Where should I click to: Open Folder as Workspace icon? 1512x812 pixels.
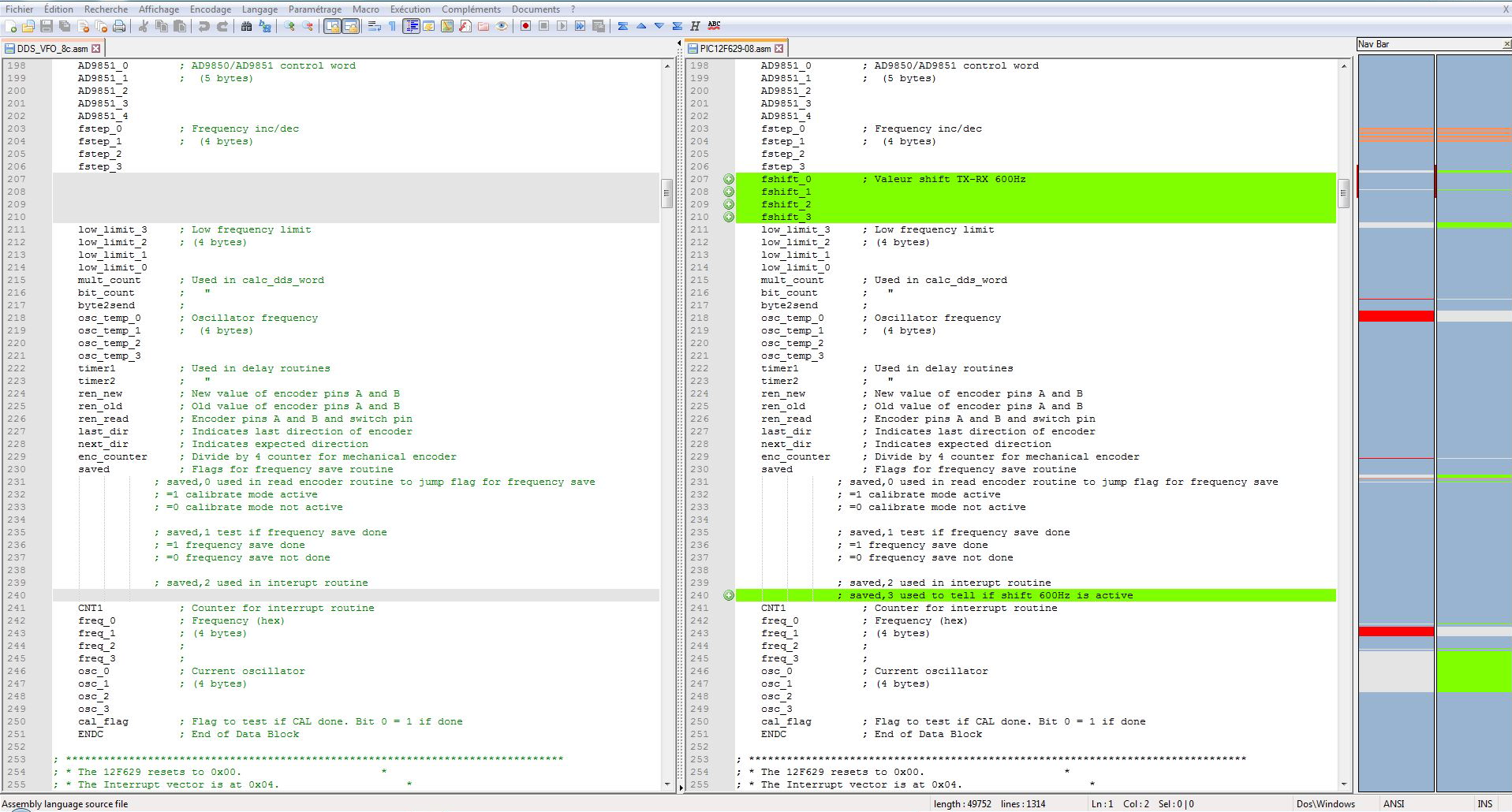(483, 26)
